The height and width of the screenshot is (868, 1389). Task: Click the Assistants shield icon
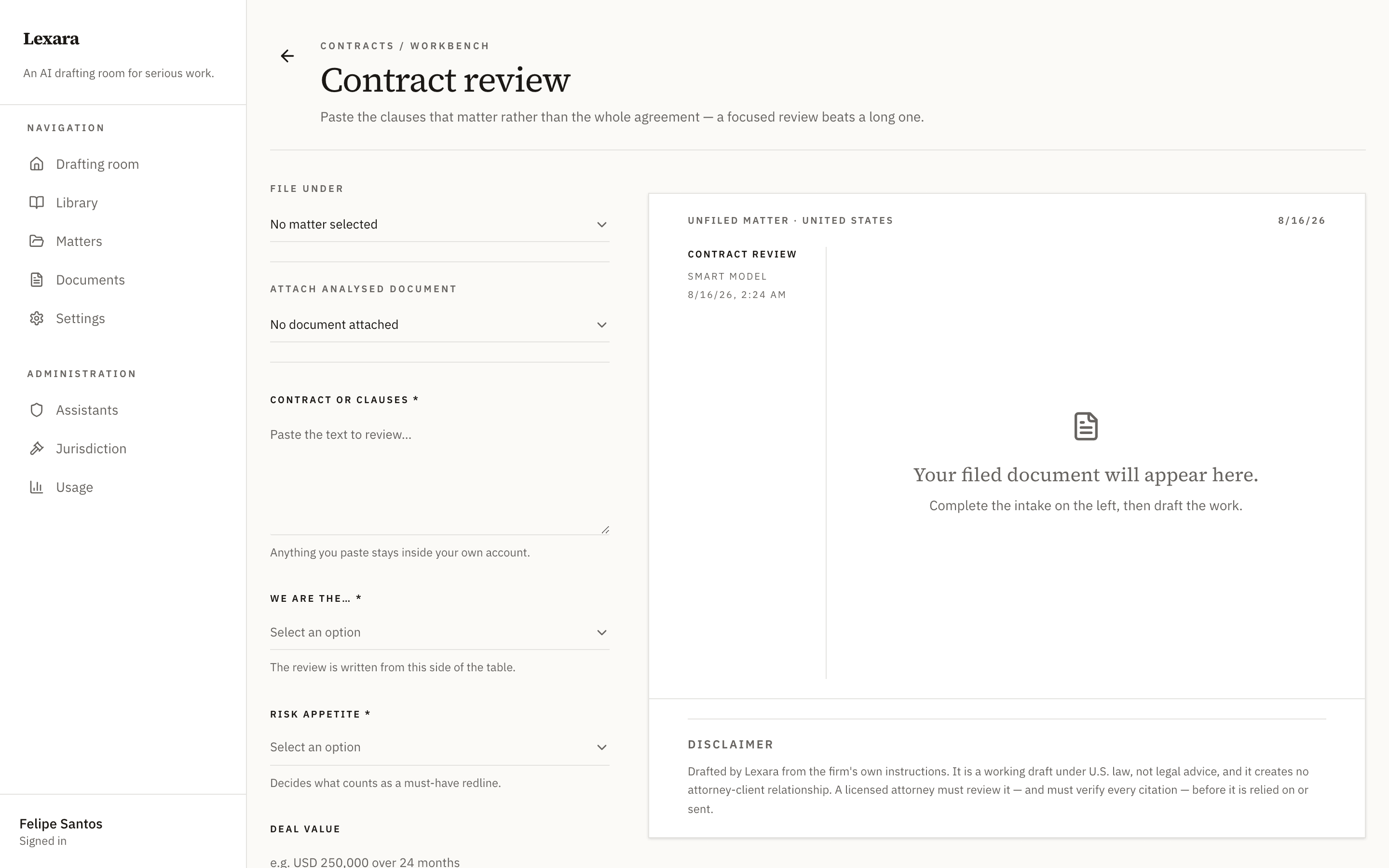(x=37, y=410)
